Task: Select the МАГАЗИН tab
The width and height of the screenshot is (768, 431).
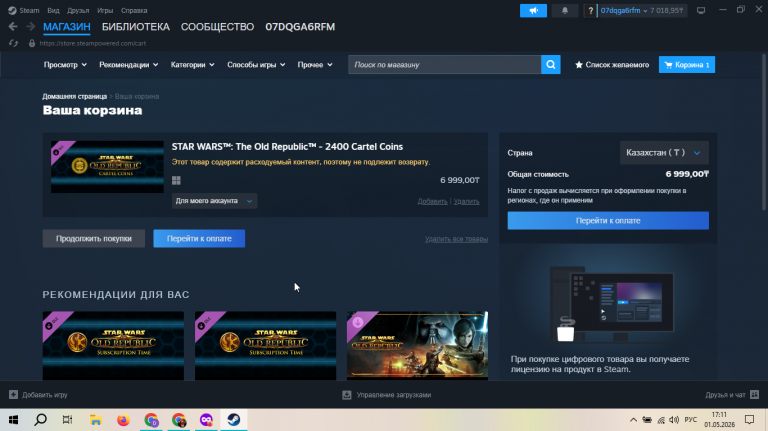Action: click(x=67, y=27)
